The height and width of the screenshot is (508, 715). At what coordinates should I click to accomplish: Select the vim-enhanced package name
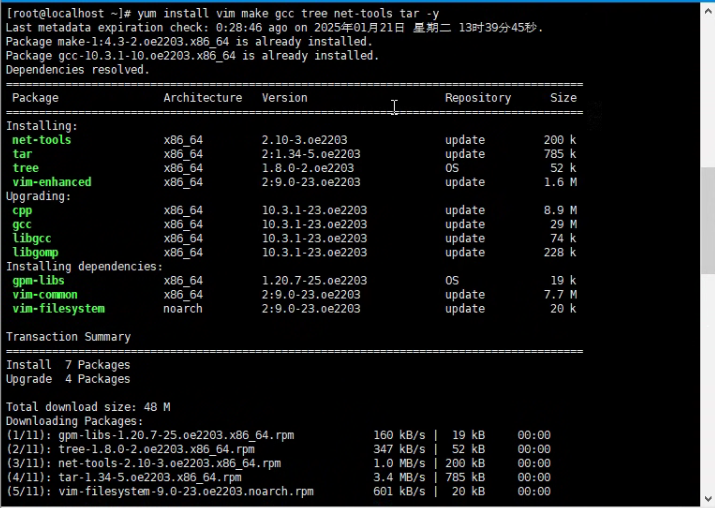tap(52, 182)
